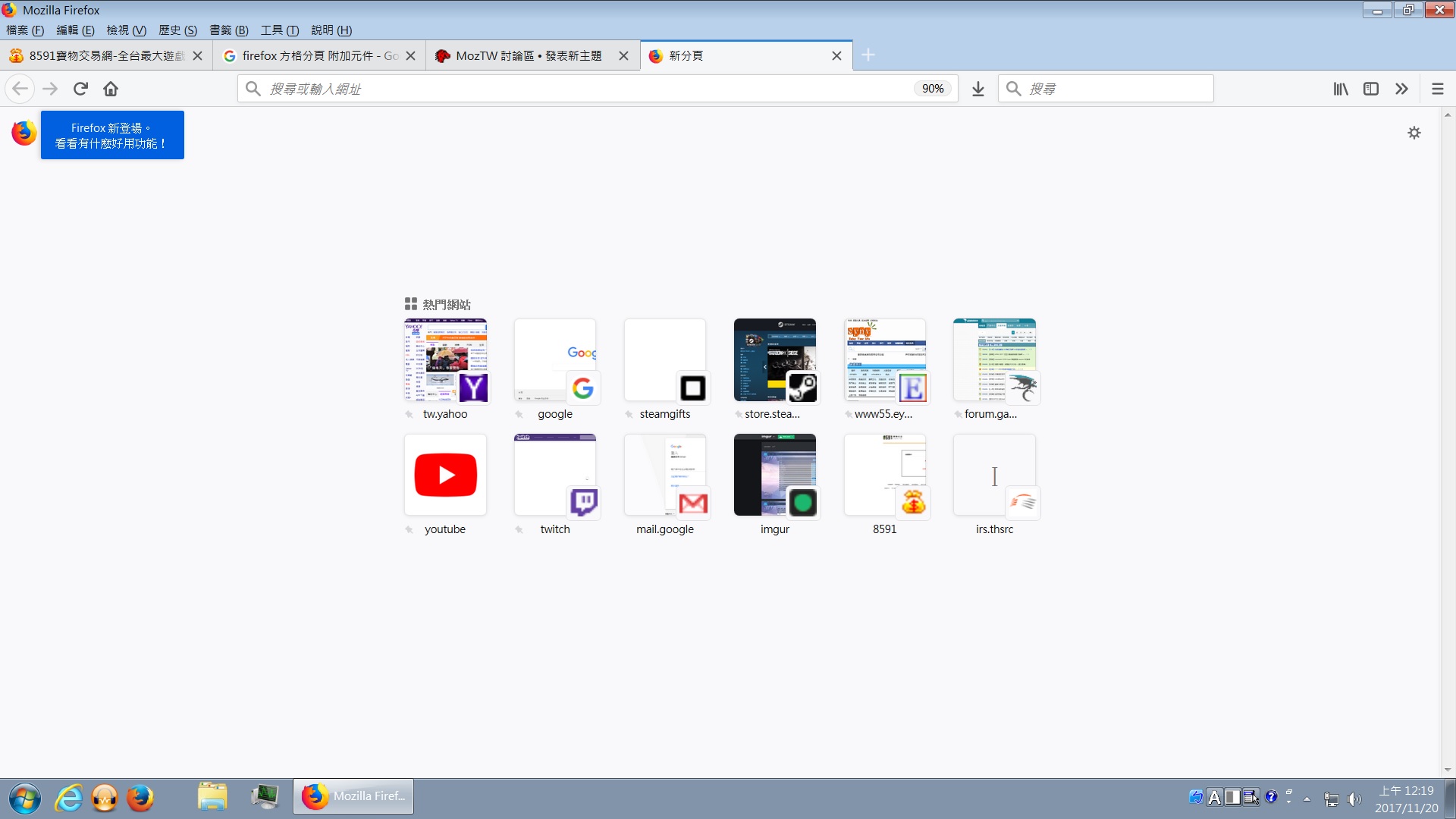
Task: Expand the toolbar overflow chevron
Action: coord(1401,89)
